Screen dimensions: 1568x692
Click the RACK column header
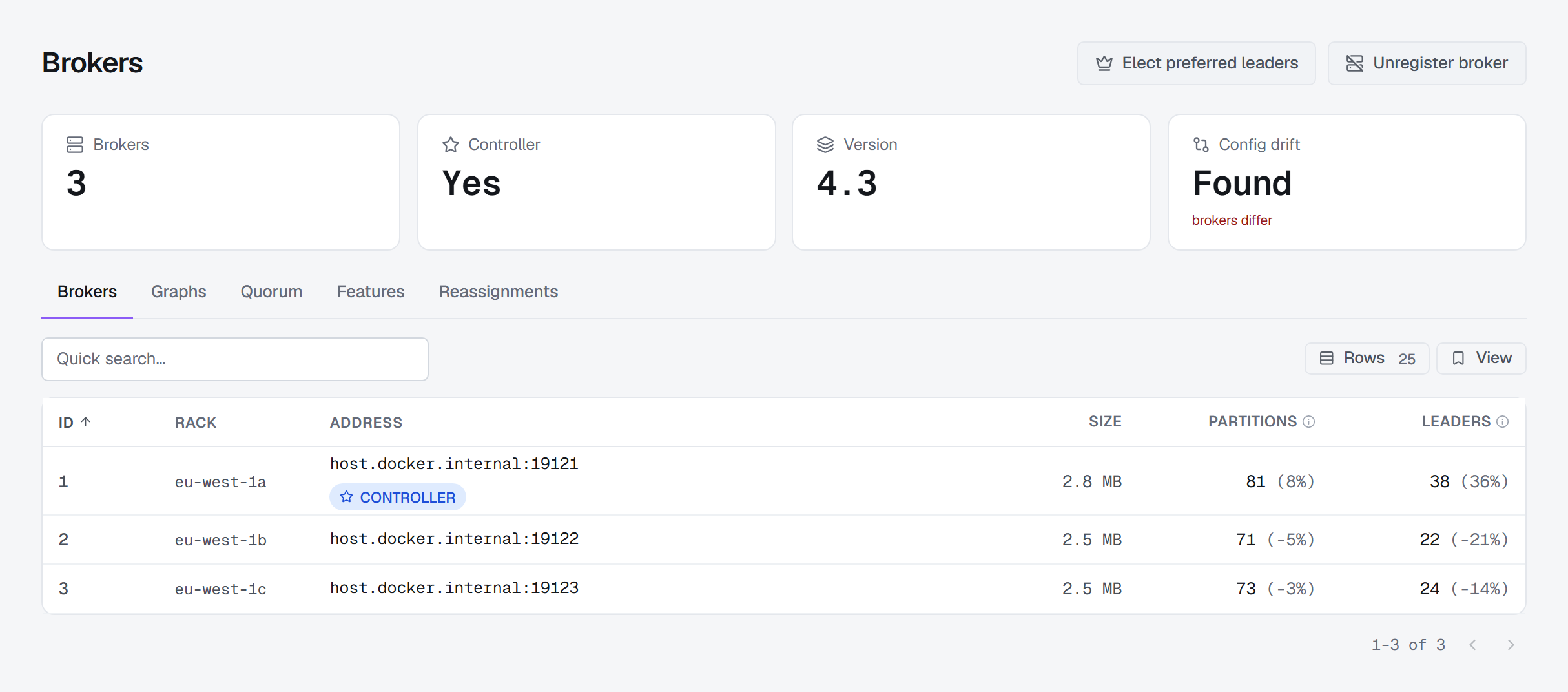click(196, 423)
